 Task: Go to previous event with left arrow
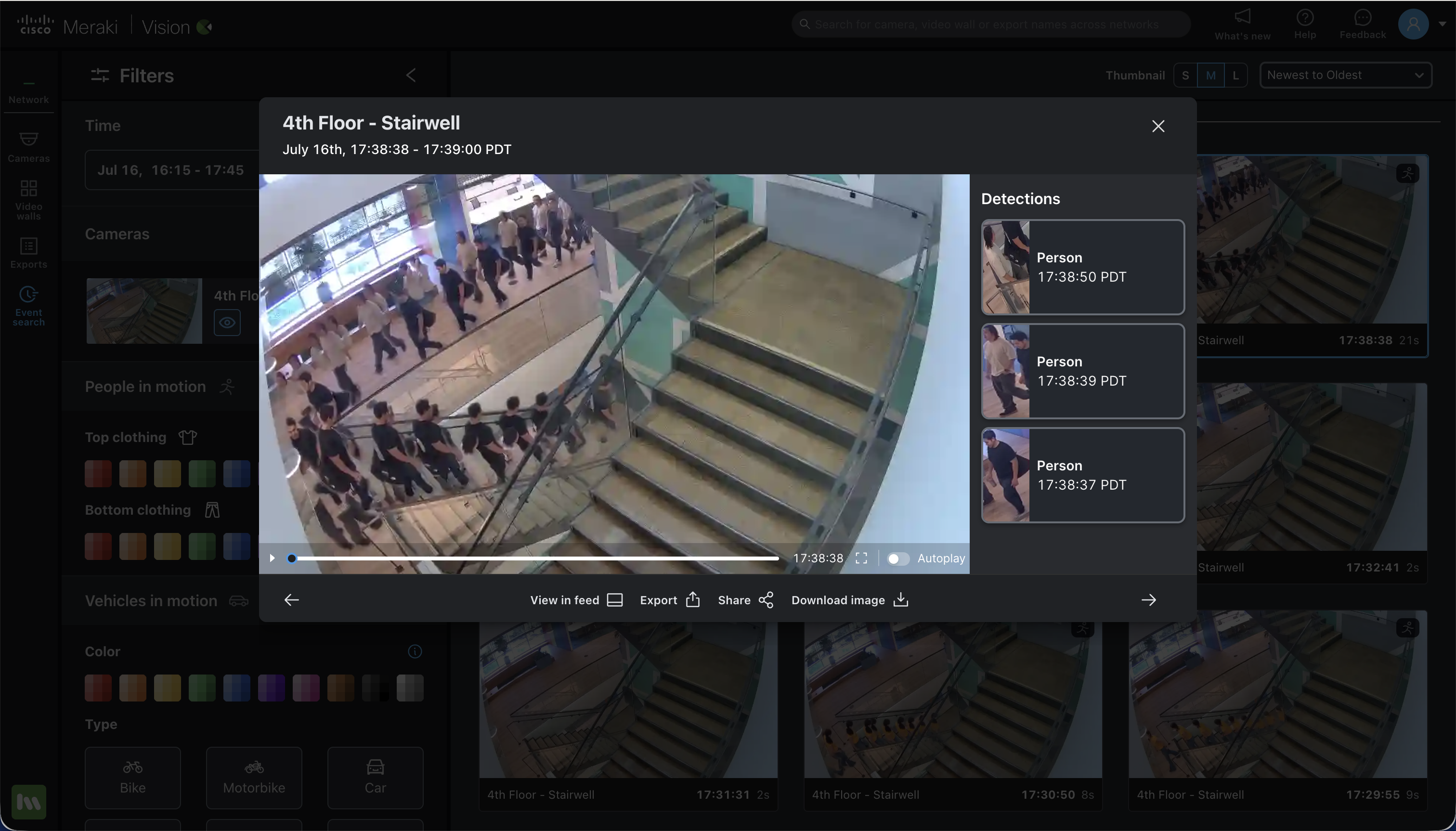click(x=292, y=600)
